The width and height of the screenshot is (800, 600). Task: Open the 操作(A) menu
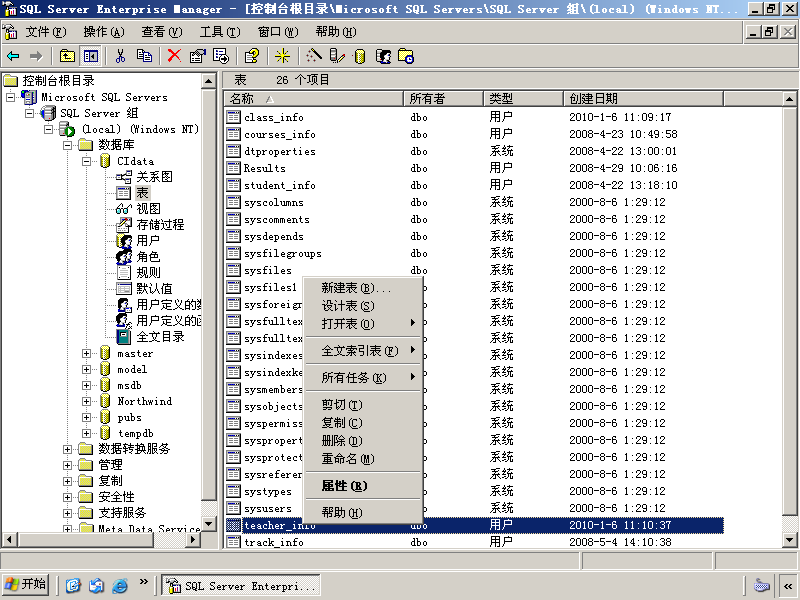tap(104, 32)
